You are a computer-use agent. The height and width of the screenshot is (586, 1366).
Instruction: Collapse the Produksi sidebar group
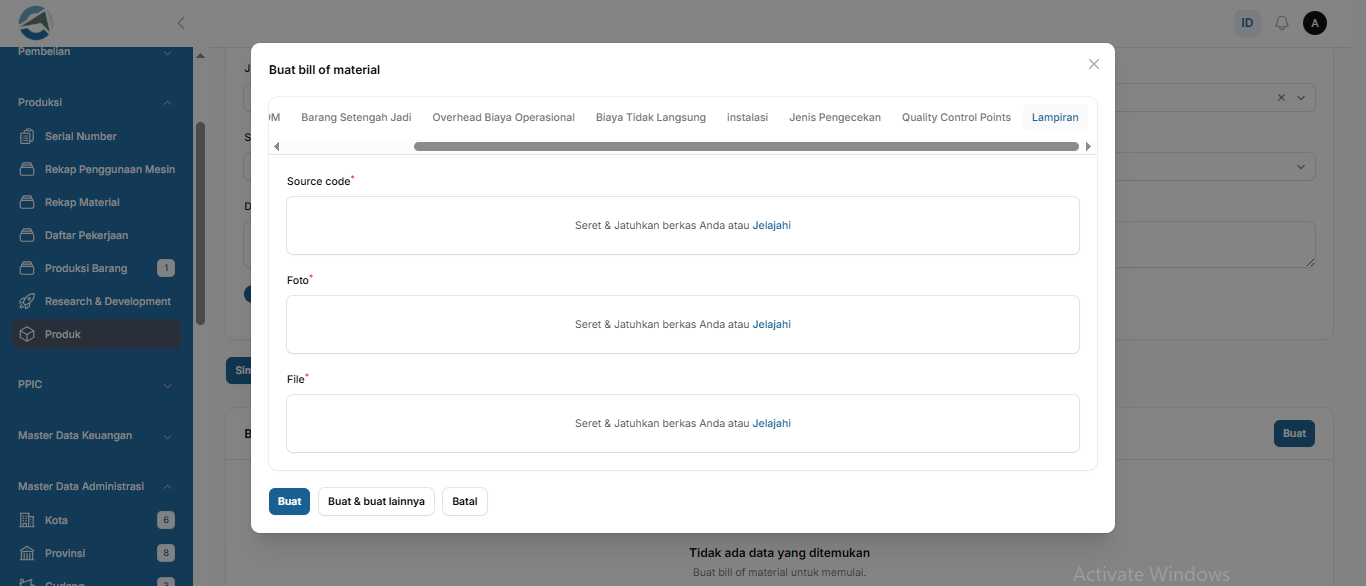(96, 102)
